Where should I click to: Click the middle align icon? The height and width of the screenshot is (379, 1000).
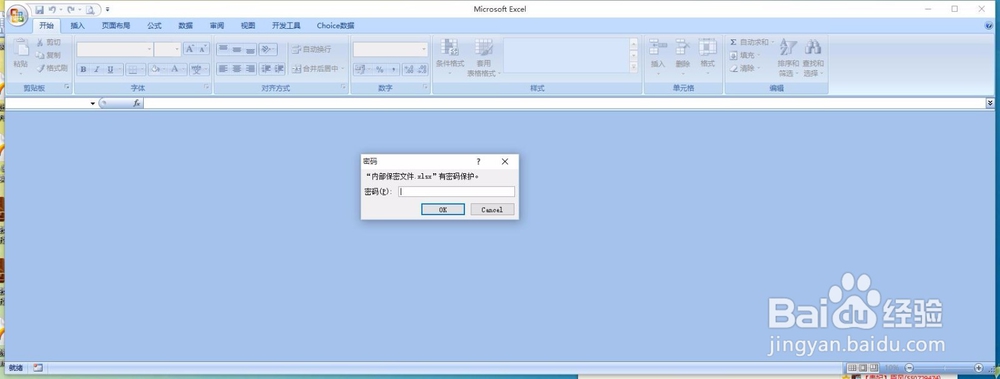[236, 49]
